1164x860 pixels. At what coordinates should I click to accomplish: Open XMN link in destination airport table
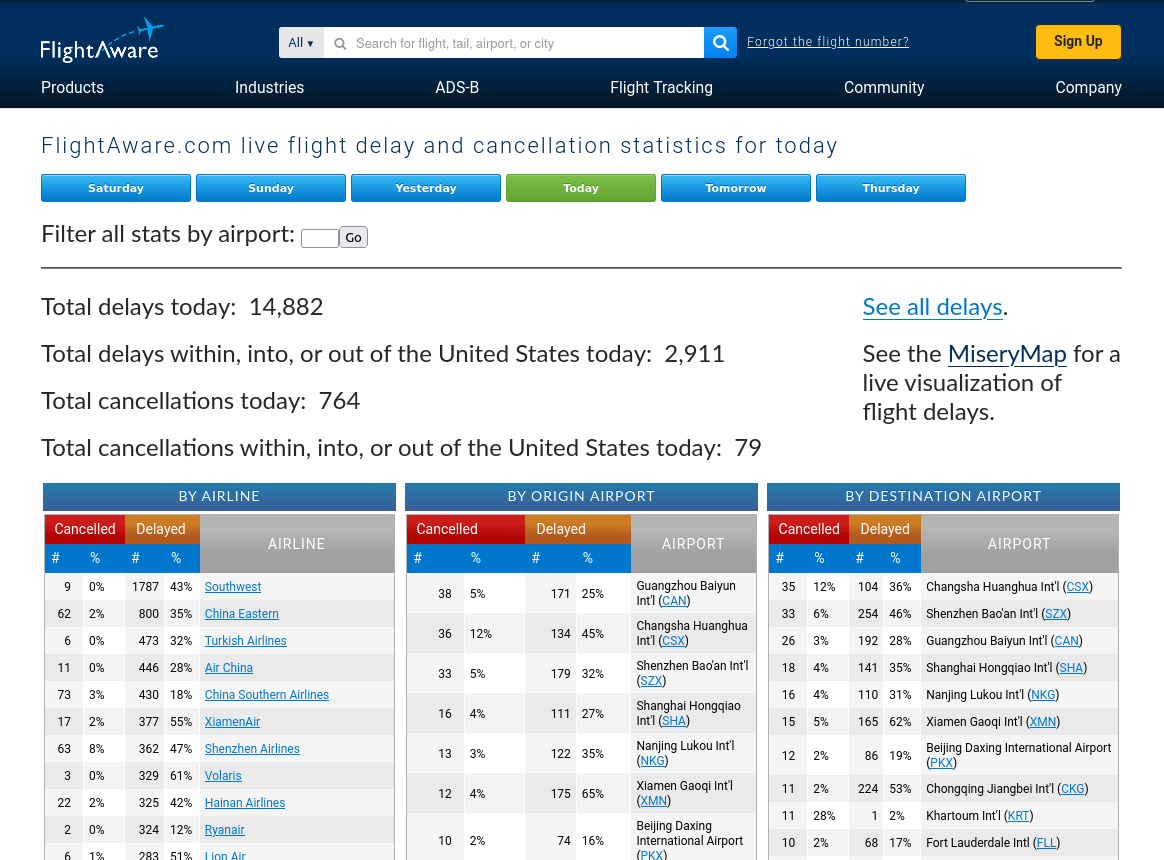(1043, 722)
